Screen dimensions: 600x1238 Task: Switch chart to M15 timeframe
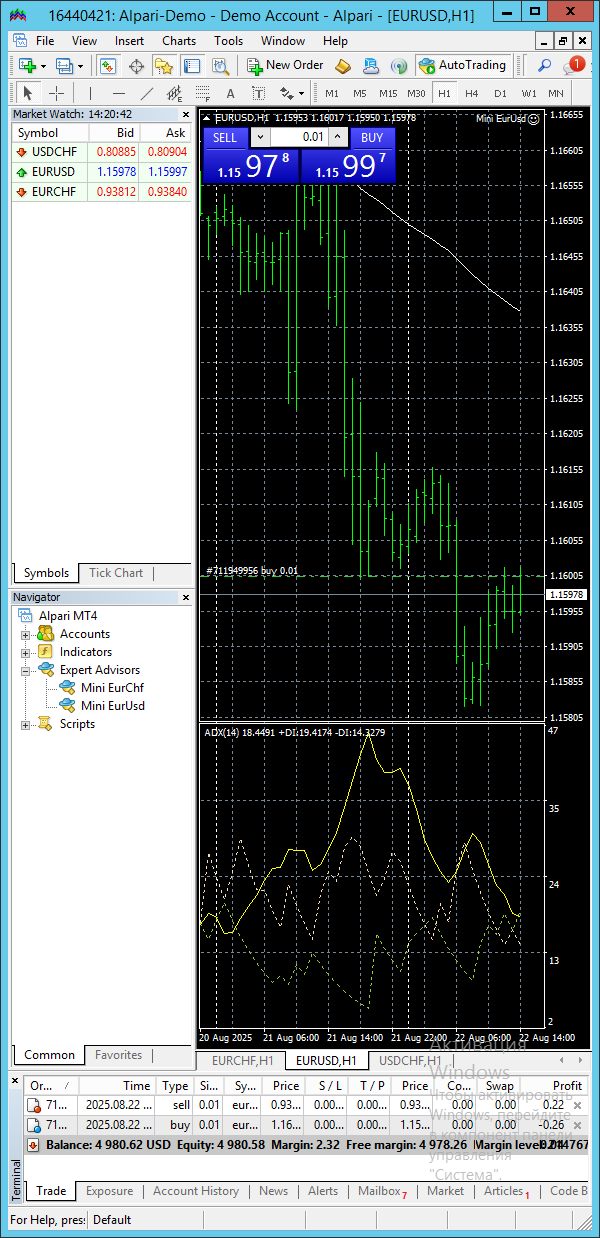388,93
